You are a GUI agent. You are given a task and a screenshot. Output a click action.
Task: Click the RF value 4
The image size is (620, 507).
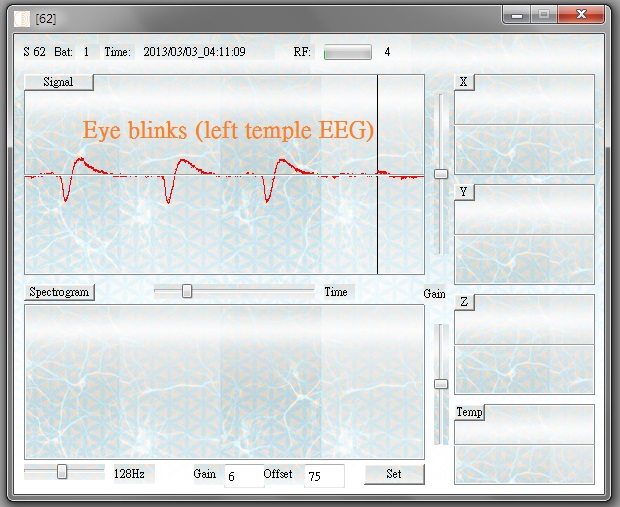pos(388,52)
